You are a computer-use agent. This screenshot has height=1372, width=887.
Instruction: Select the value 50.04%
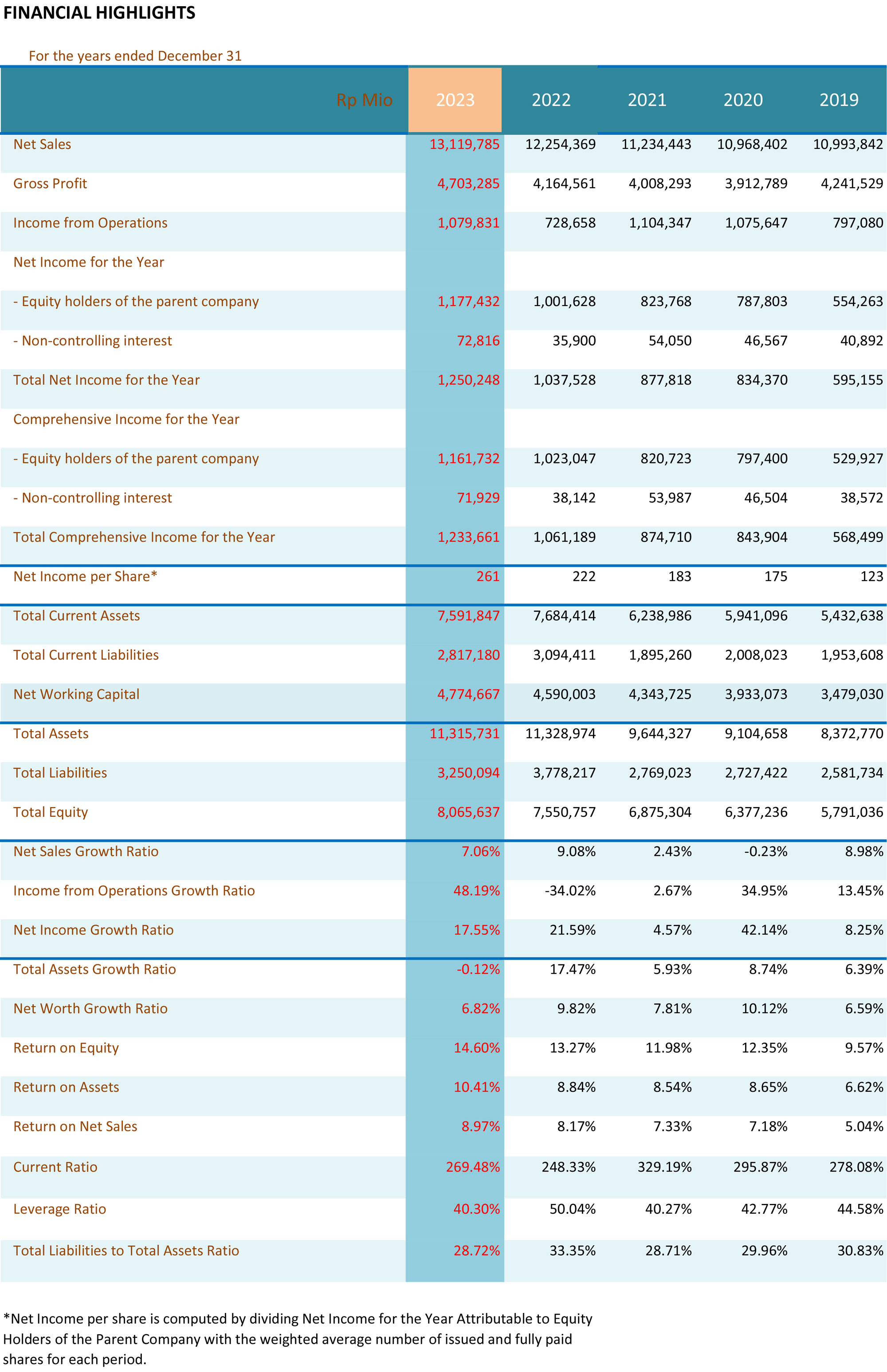click(573, 1209)
